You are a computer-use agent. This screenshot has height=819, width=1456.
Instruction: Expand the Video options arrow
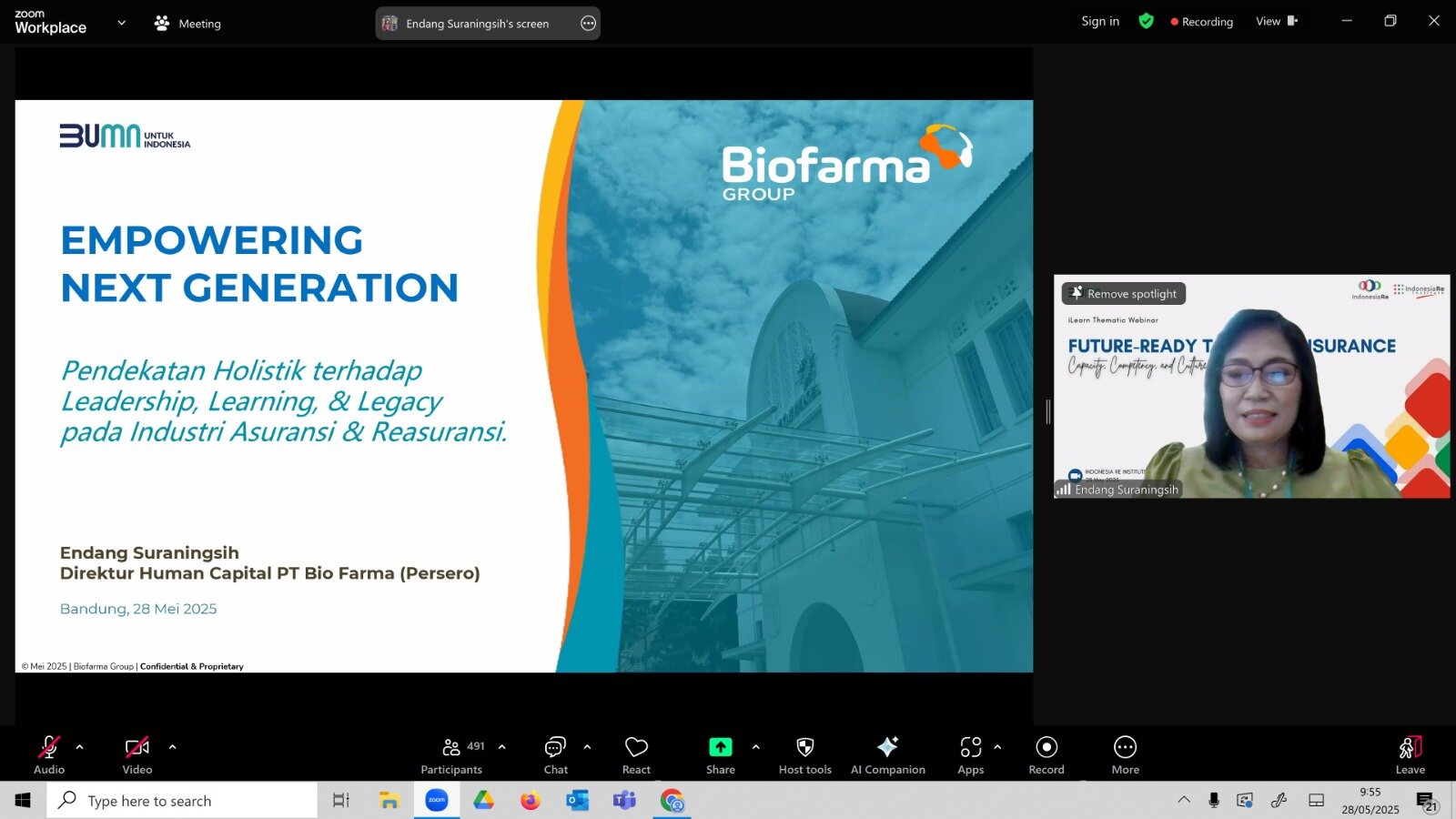(173, 747)
